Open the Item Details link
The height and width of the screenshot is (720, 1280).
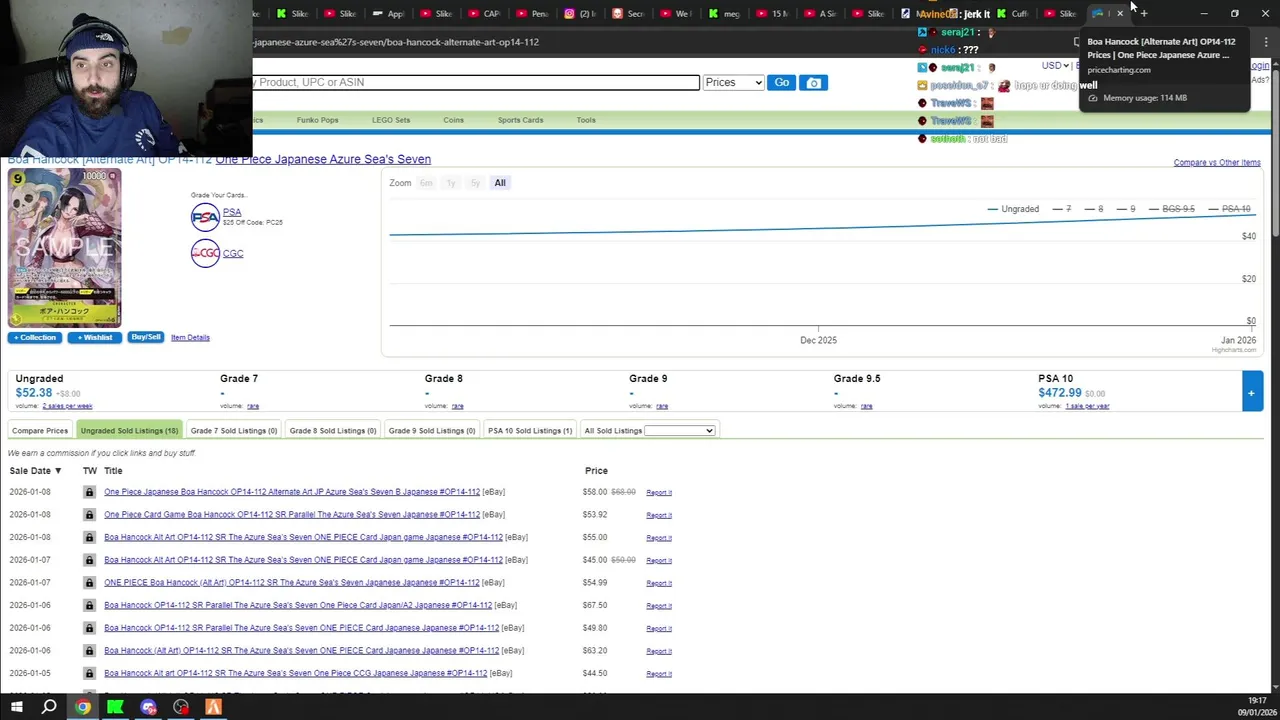(190, 338)
